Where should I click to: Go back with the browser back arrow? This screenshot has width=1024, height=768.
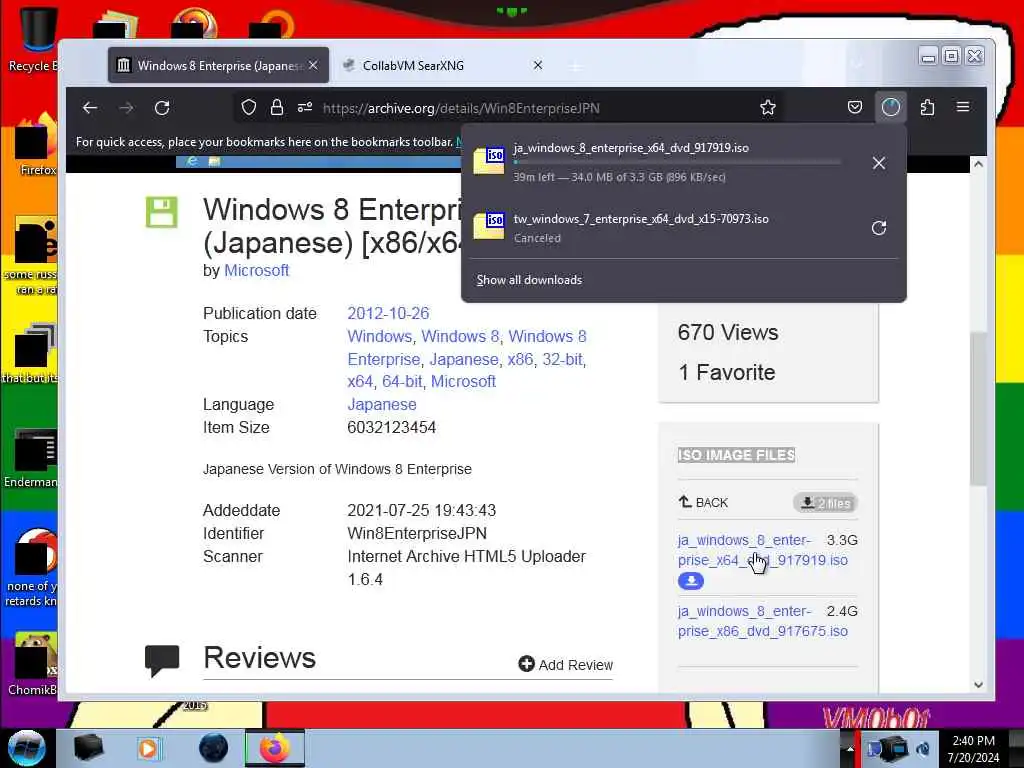[90, 108]
